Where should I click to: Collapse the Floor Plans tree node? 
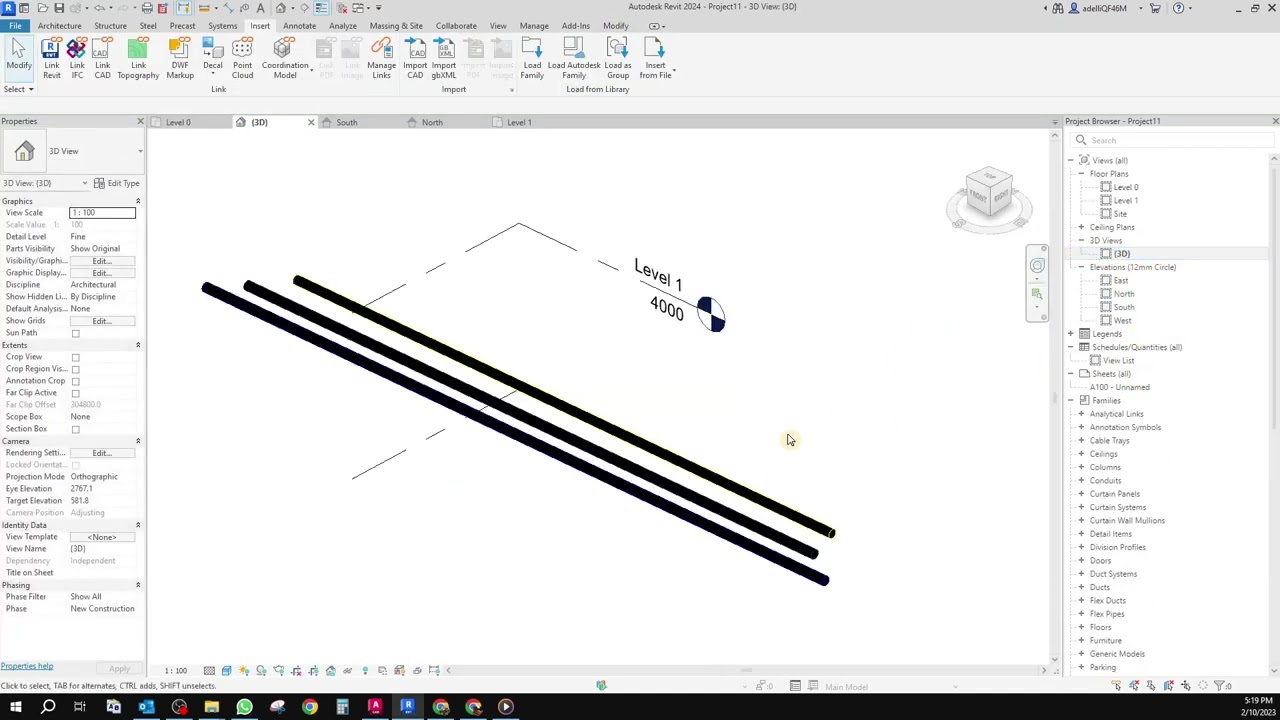(1081, 174)
